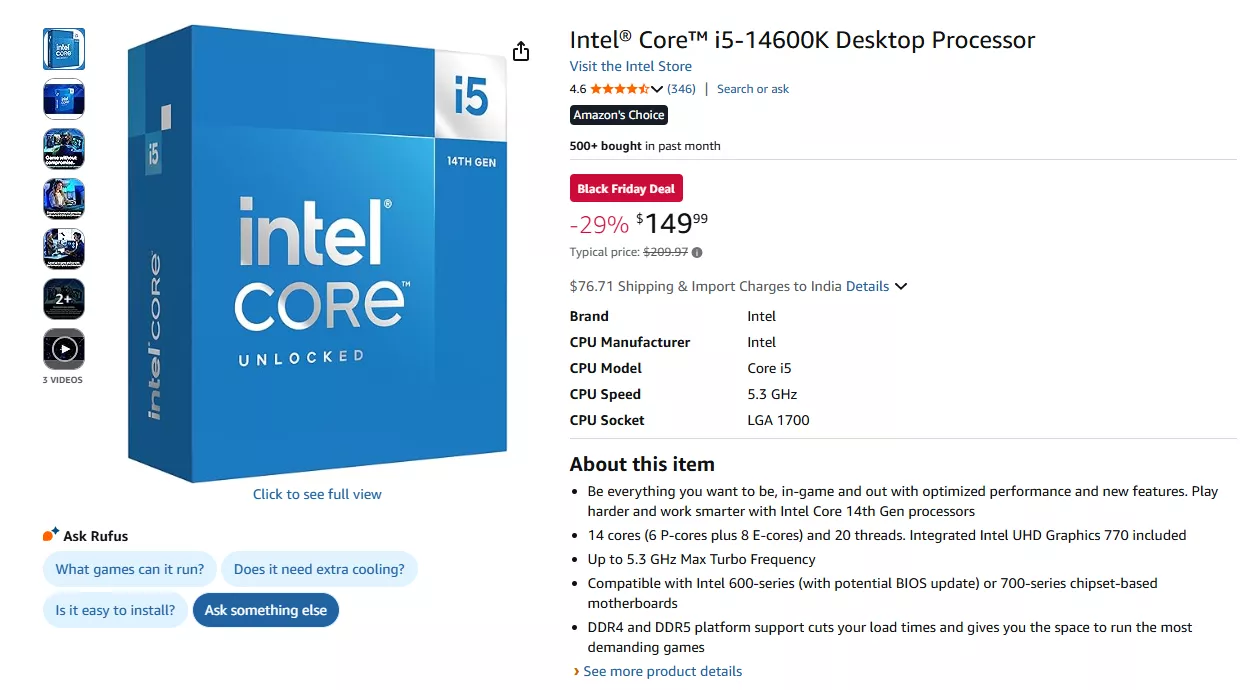Click the main Intel Core product image
The width and height of the screenshot is (1243, 690).
pyautogui.click(x=318, y=255)
